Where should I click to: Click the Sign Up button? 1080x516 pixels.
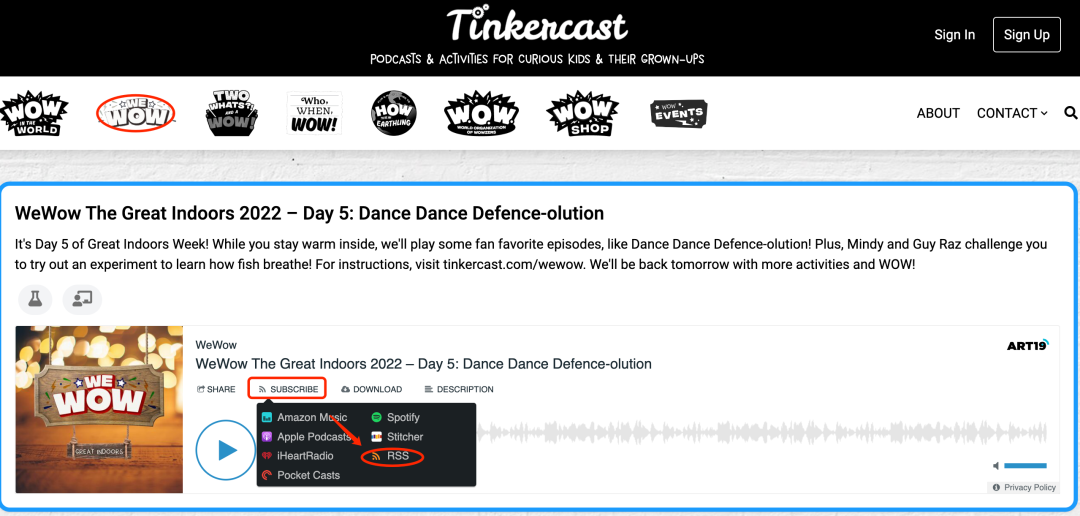(1026, 34)
